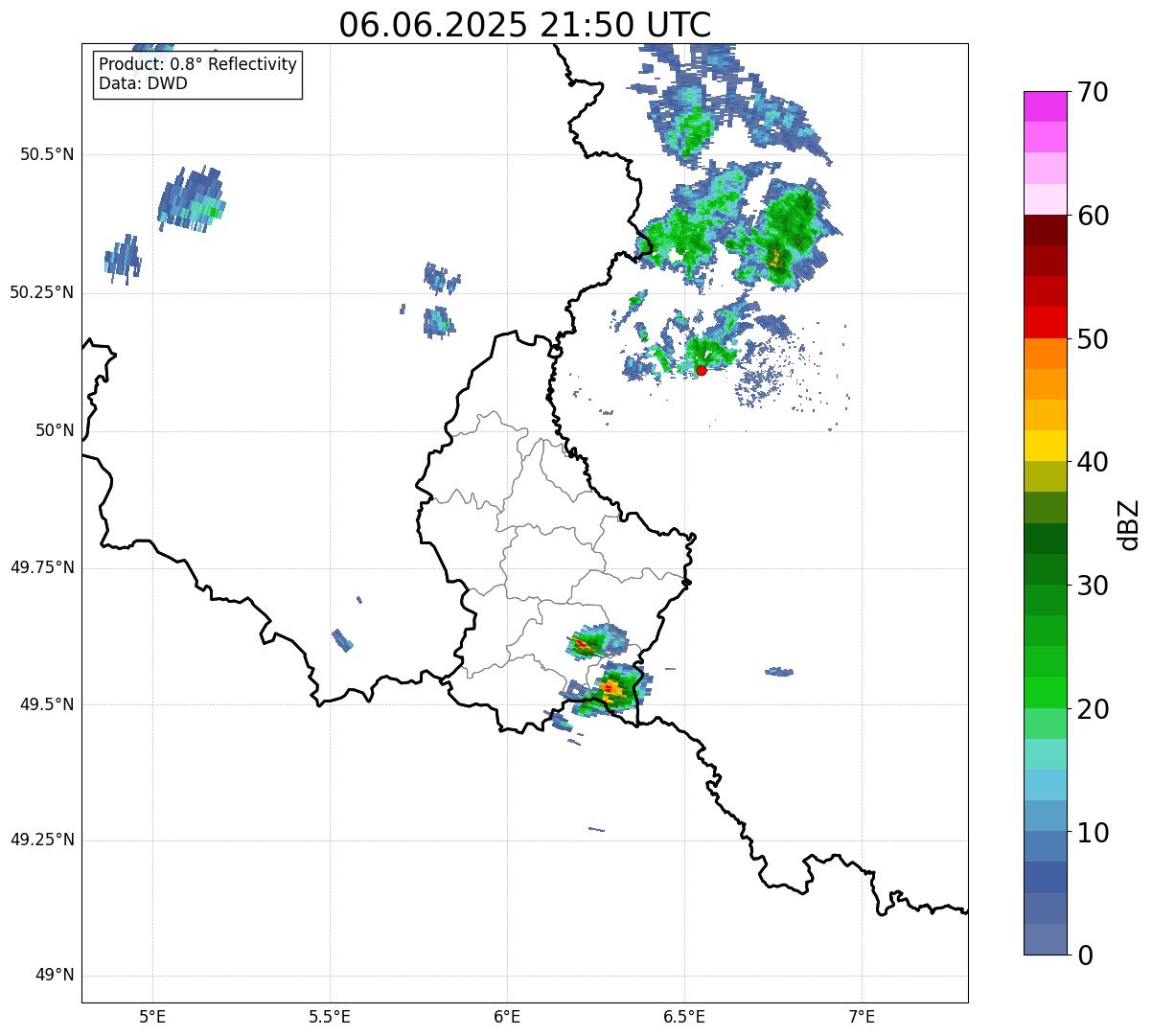Click the 6°E longitude label
Viewport: 1152px width, 1036px height.
507,1017
